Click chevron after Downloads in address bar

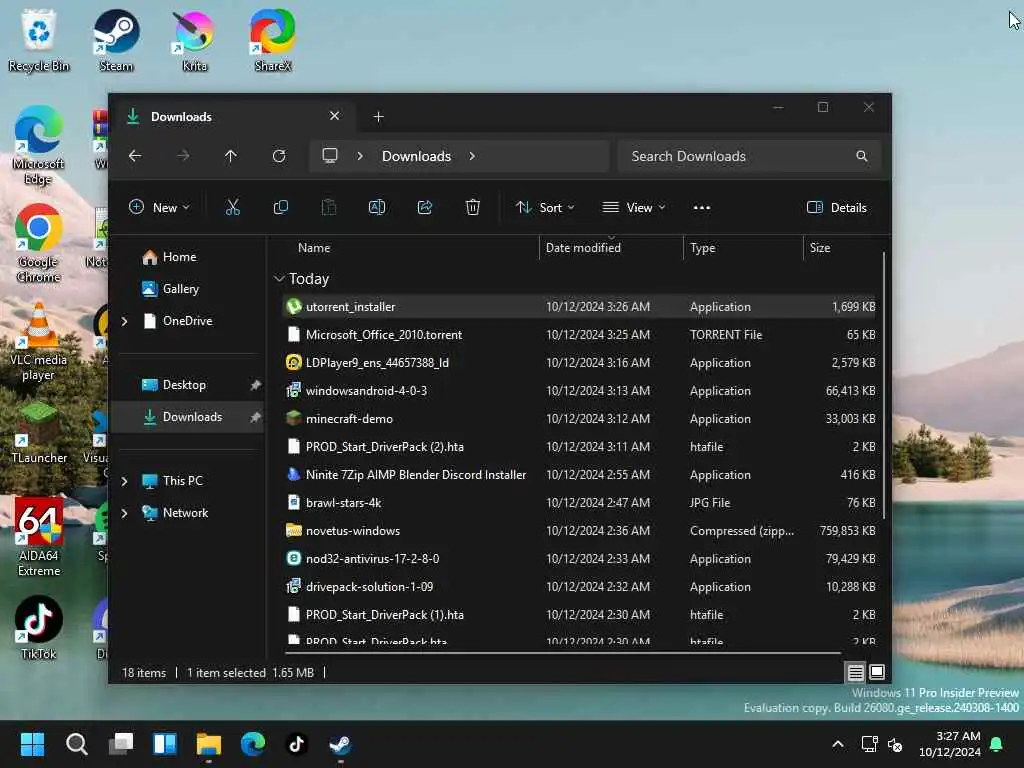pyautogui.click(x=472, y=156)
